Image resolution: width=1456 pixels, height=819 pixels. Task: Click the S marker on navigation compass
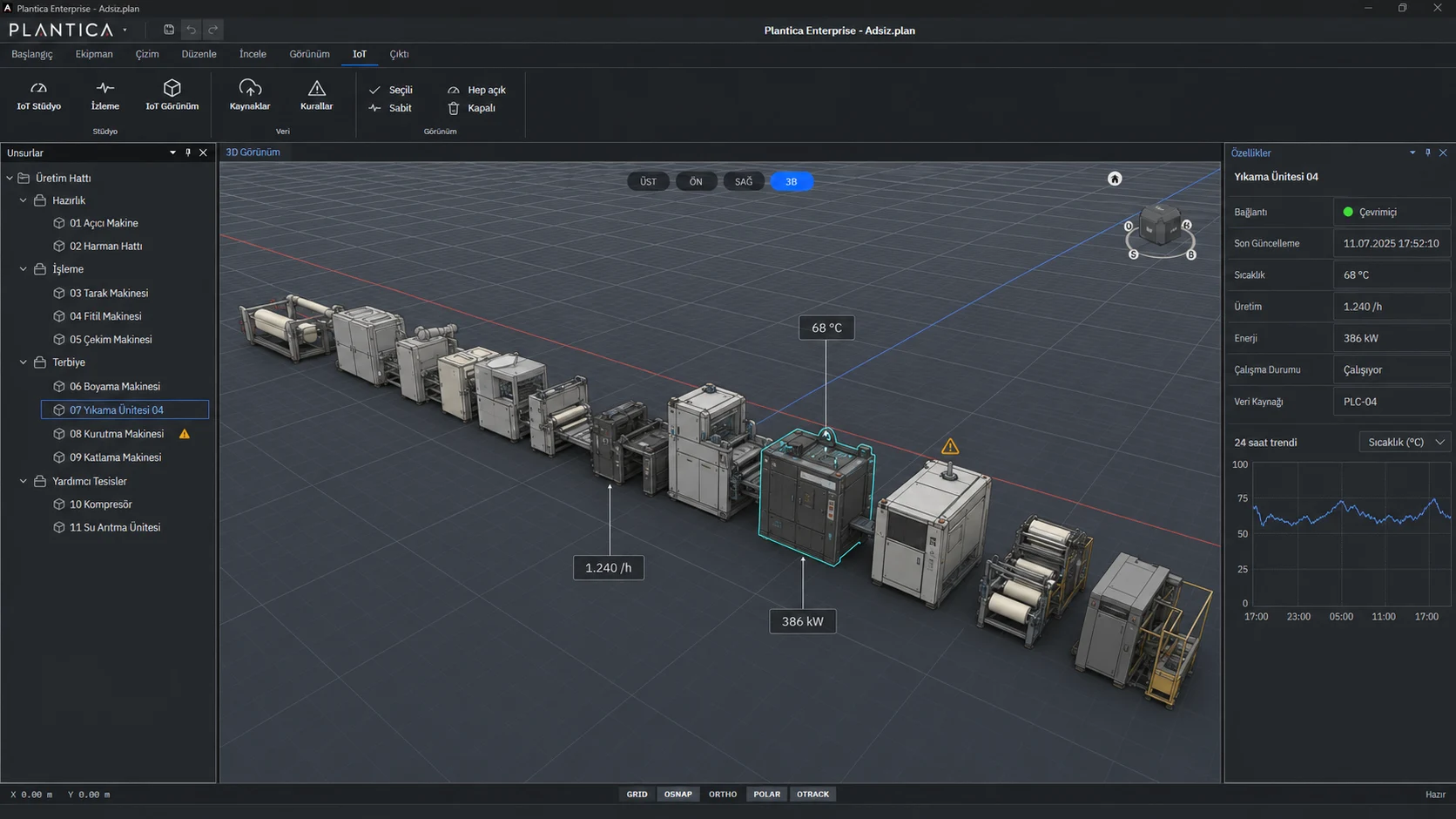point(1134,254)
